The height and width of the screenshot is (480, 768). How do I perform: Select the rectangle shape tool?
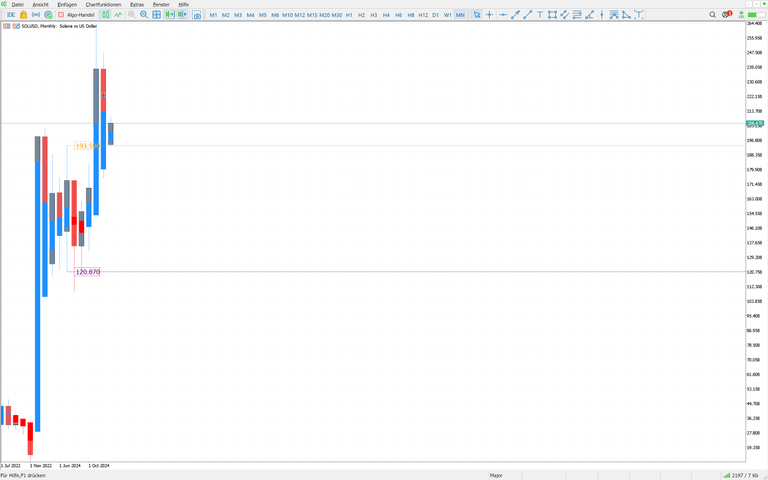552,15
